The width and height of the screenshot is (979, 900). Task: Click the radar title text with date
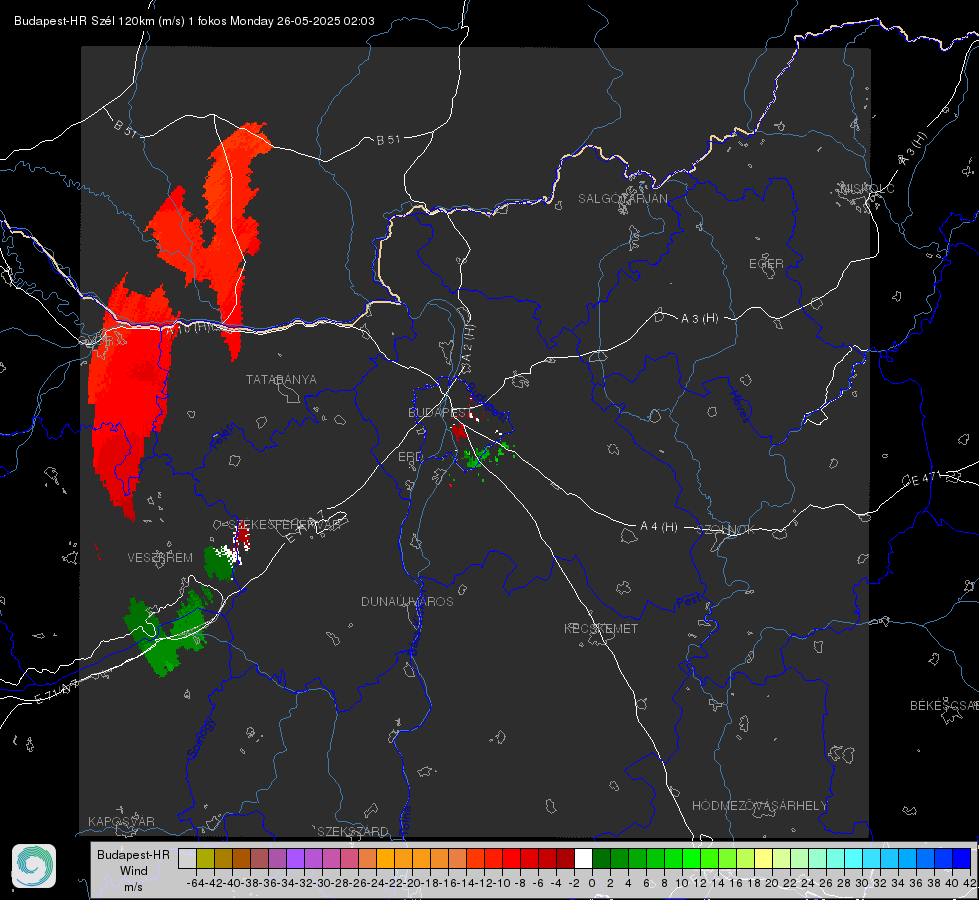pyautogui.click(x=194, y=21)
